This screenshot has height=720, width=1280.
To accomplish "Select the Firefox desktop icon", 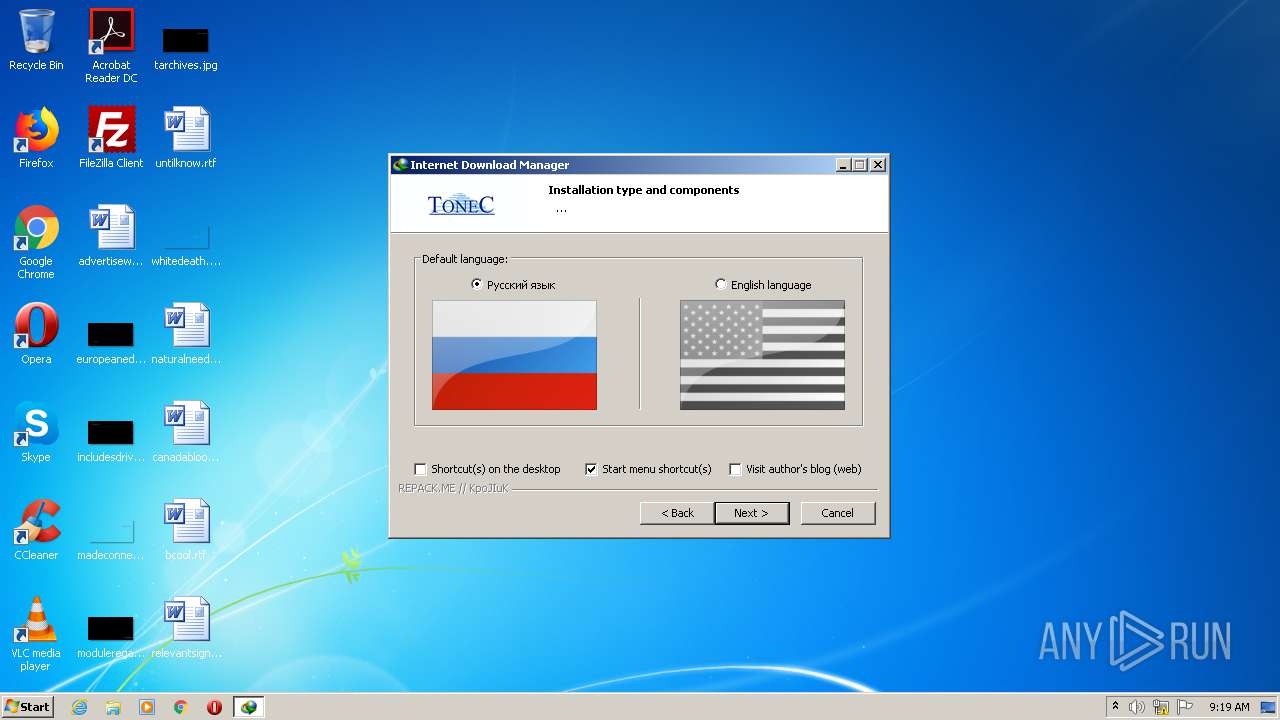I will pyautogui.click(x=36, y=138).
